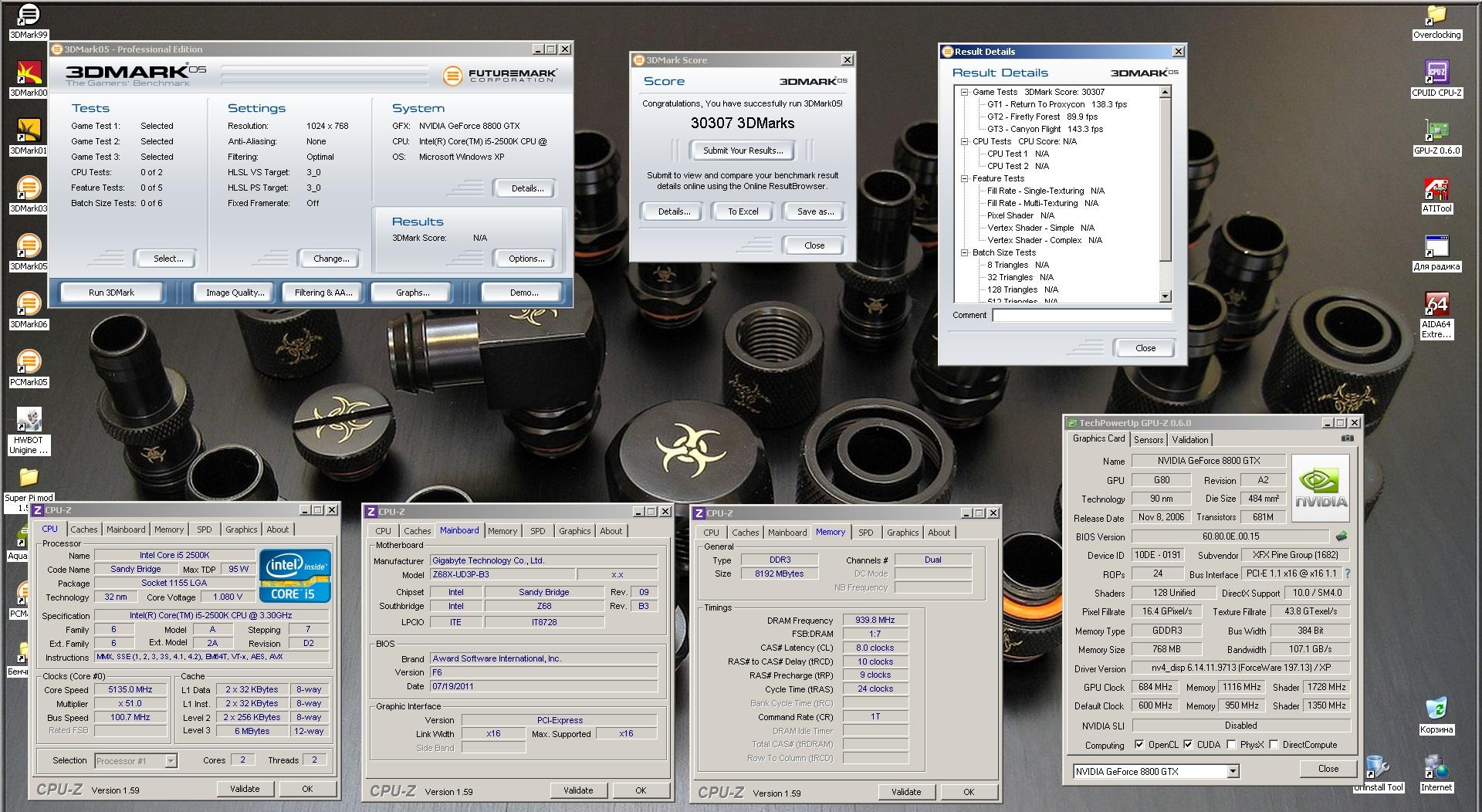This screenshot has width=1482, height=812.
Task: Switch to Sensors tab in GPU-Z
Action: point(1148,439)
